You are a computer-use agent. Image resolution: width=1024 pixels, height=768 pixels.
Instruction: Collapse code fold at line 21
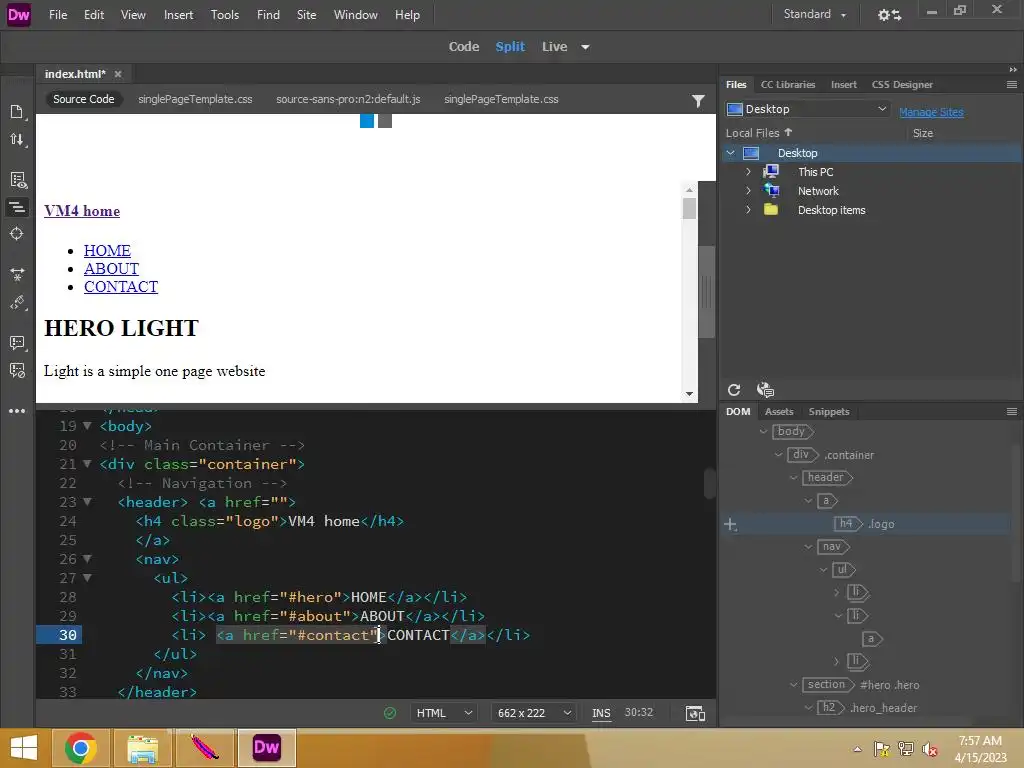point(87,464)
